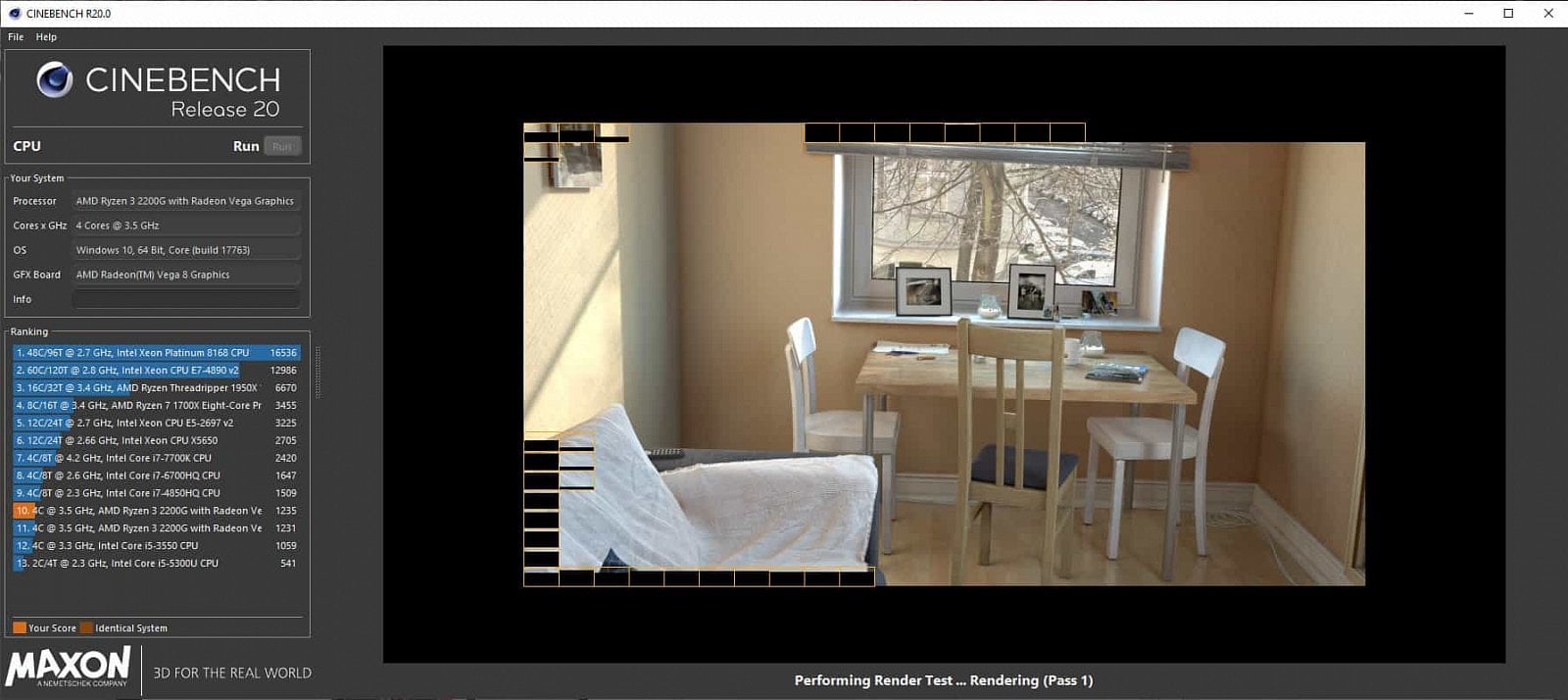Select ranking row Intel Xeon CPU X5650
The image size is (1568, 700).
tap(157, 441)
